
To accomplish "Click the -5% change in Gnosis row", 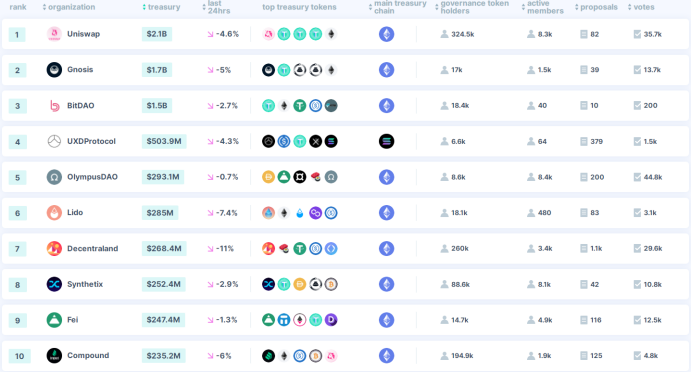I will [x=223, y=70].
